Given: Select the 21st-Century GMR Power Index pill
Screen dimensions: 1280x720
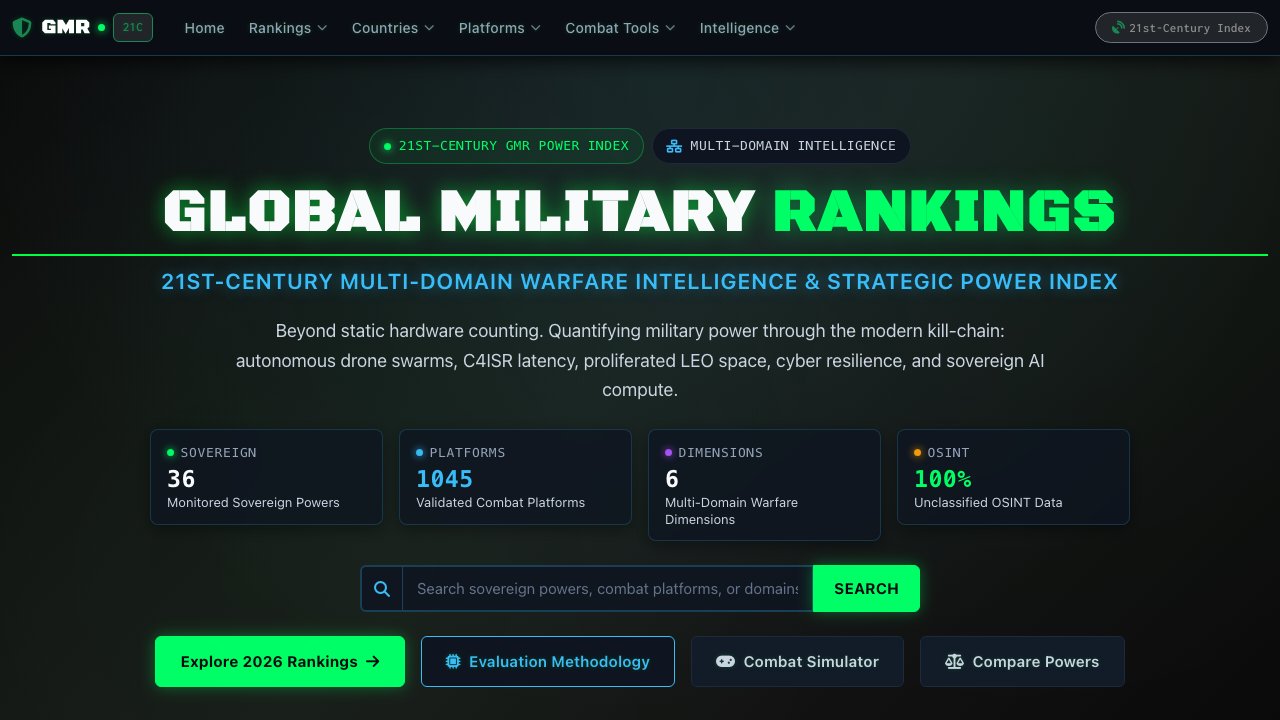Looking at the screenshot, I should tap(506, 146).
